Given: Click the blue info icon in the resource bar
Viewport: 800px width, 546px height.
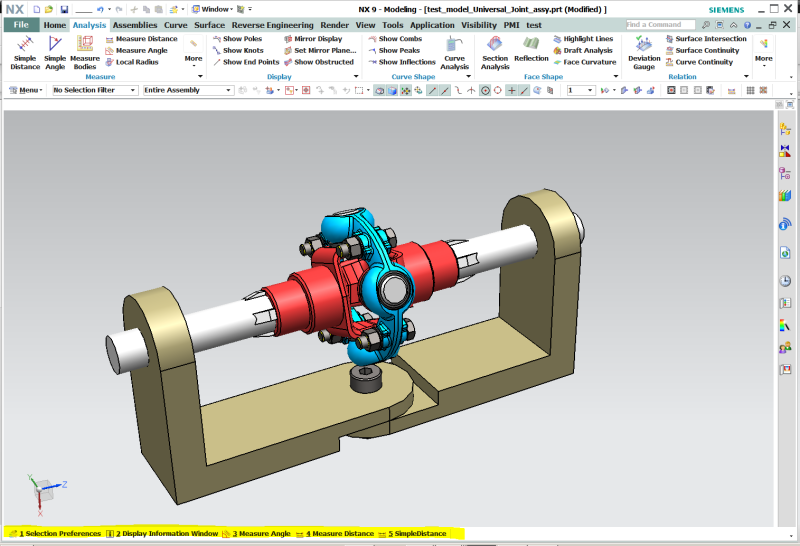Looking at the screenshot, I should pyautogui.click(x=785, y=224).
